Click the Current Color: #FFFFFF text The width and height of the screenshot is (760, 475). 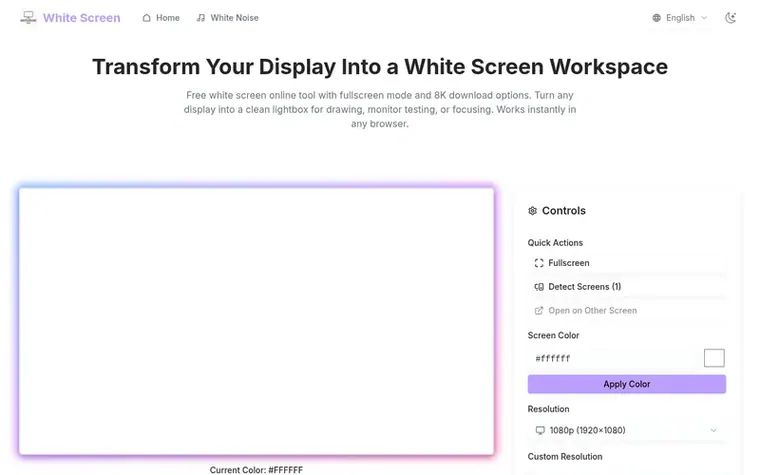click(x=256, y=470)
